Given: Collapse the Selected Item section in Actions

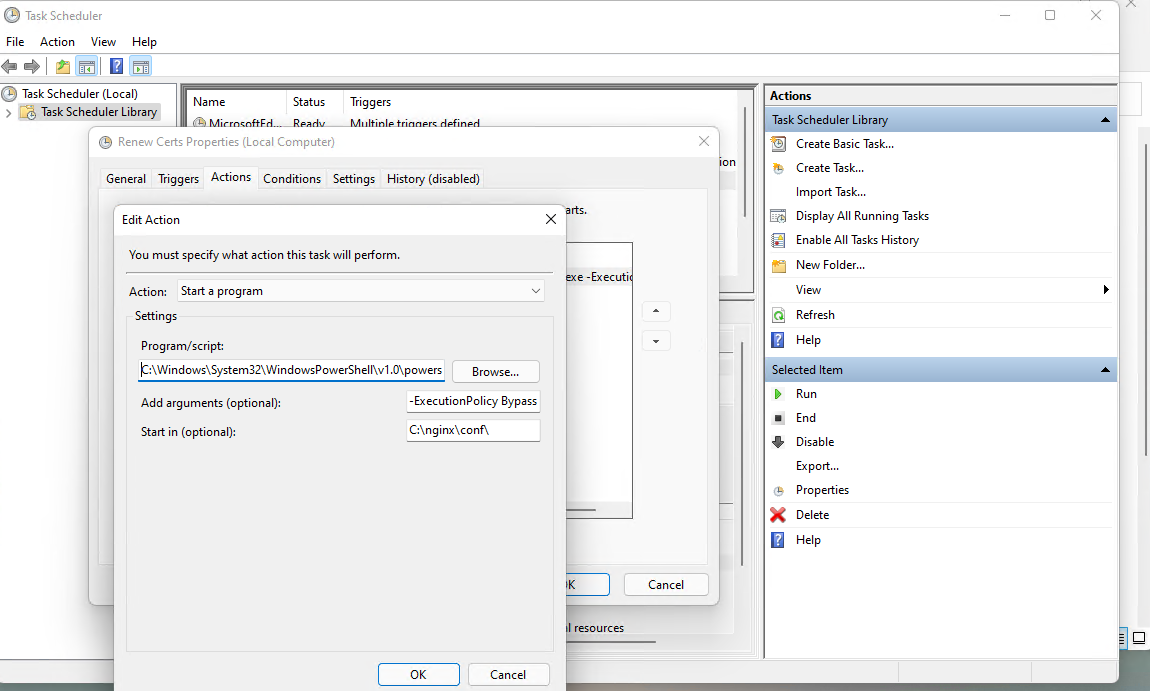Looking at the screenshot, I should click(1105, 370).
